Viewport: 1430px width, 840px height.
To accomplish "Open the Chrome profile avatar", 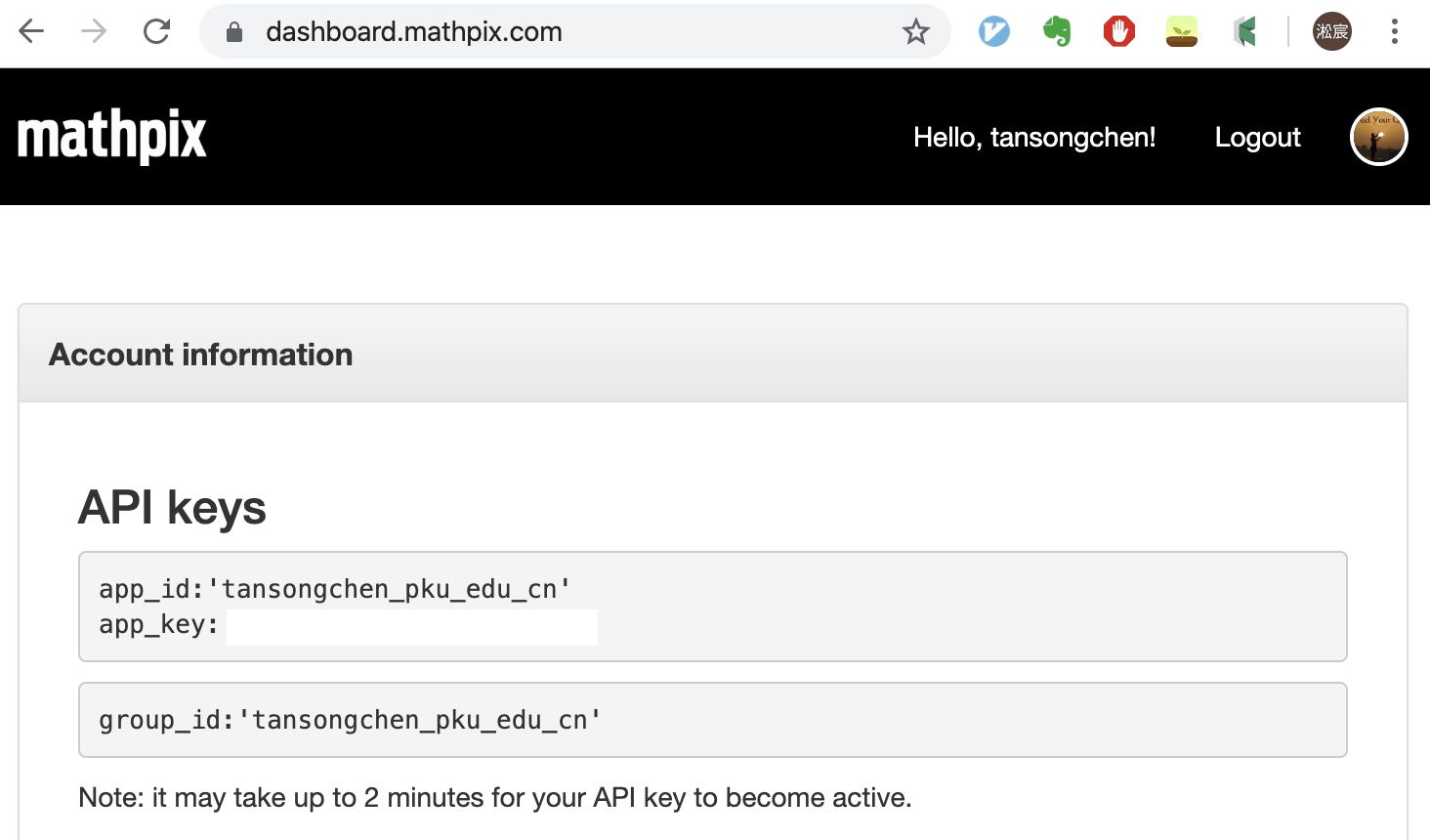I will [x=1332, y=31].
